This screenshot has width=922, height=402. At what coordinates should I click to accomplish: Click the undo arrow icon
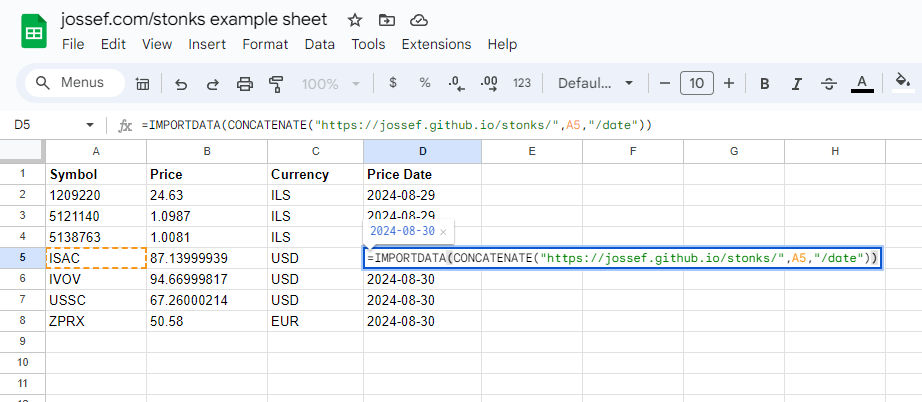181,84
